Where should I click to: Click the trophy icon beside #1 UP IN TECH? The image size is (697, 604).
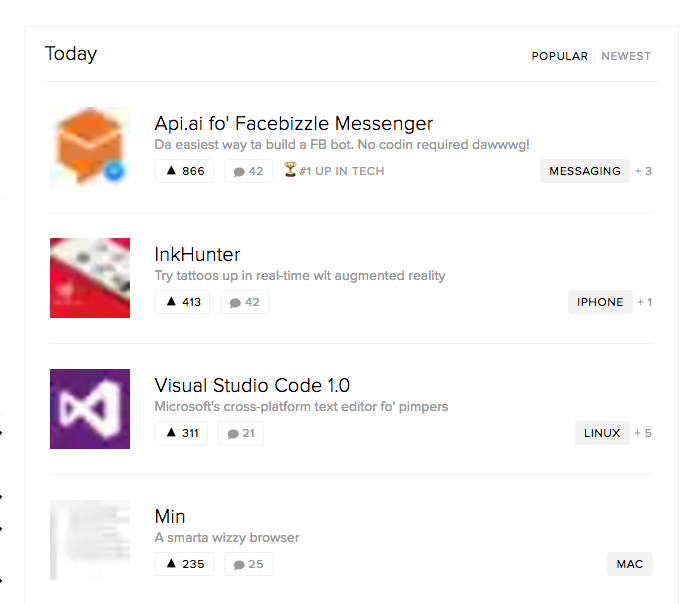tap(290, 169)
